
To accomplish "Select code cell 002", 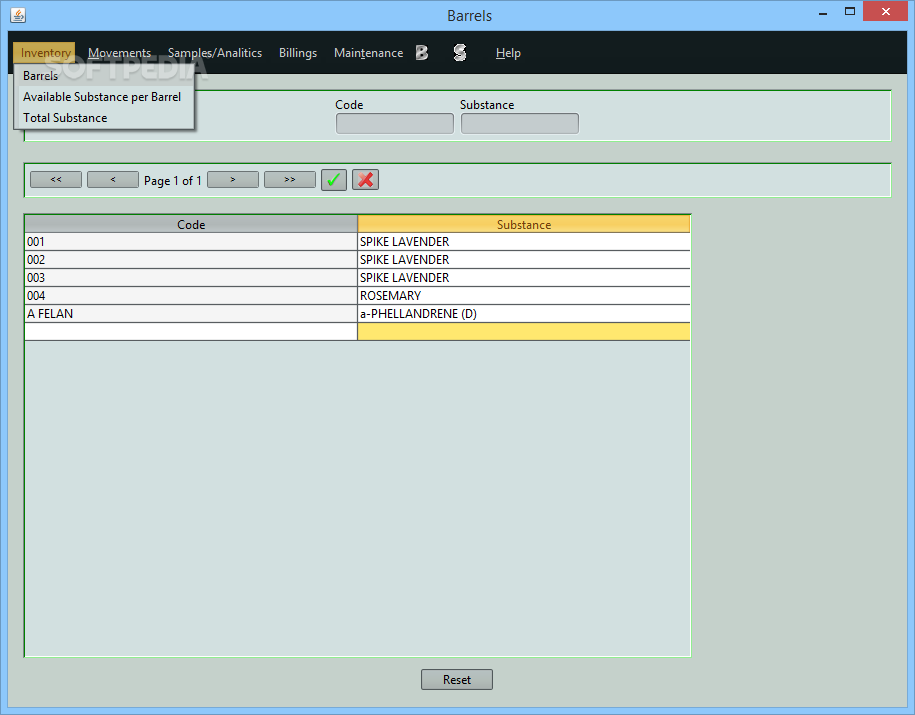I will click(x=191, y=260).
